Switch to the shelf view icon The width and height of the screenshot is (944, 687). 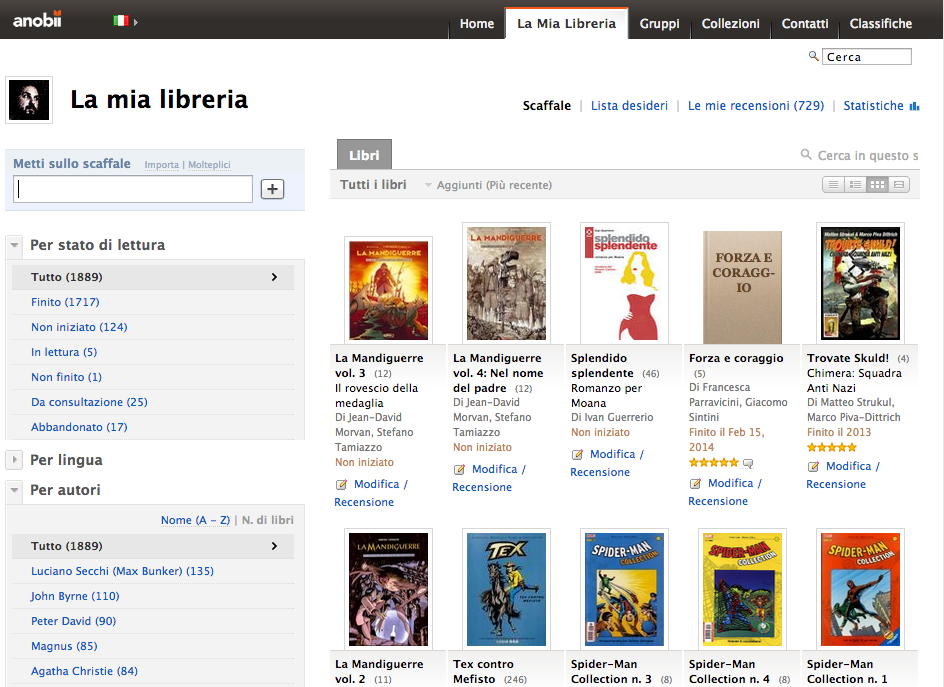click(x=899, y=185)
